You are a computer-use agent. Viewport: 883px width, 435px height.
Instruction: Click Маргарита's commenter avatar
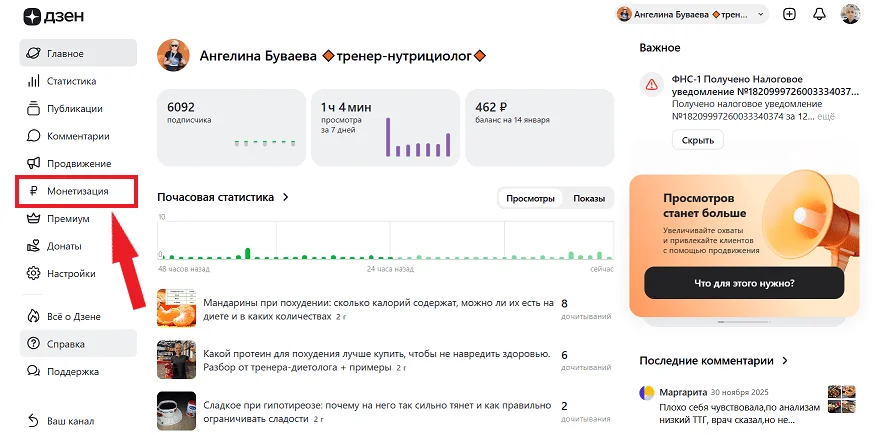(646, 393)
